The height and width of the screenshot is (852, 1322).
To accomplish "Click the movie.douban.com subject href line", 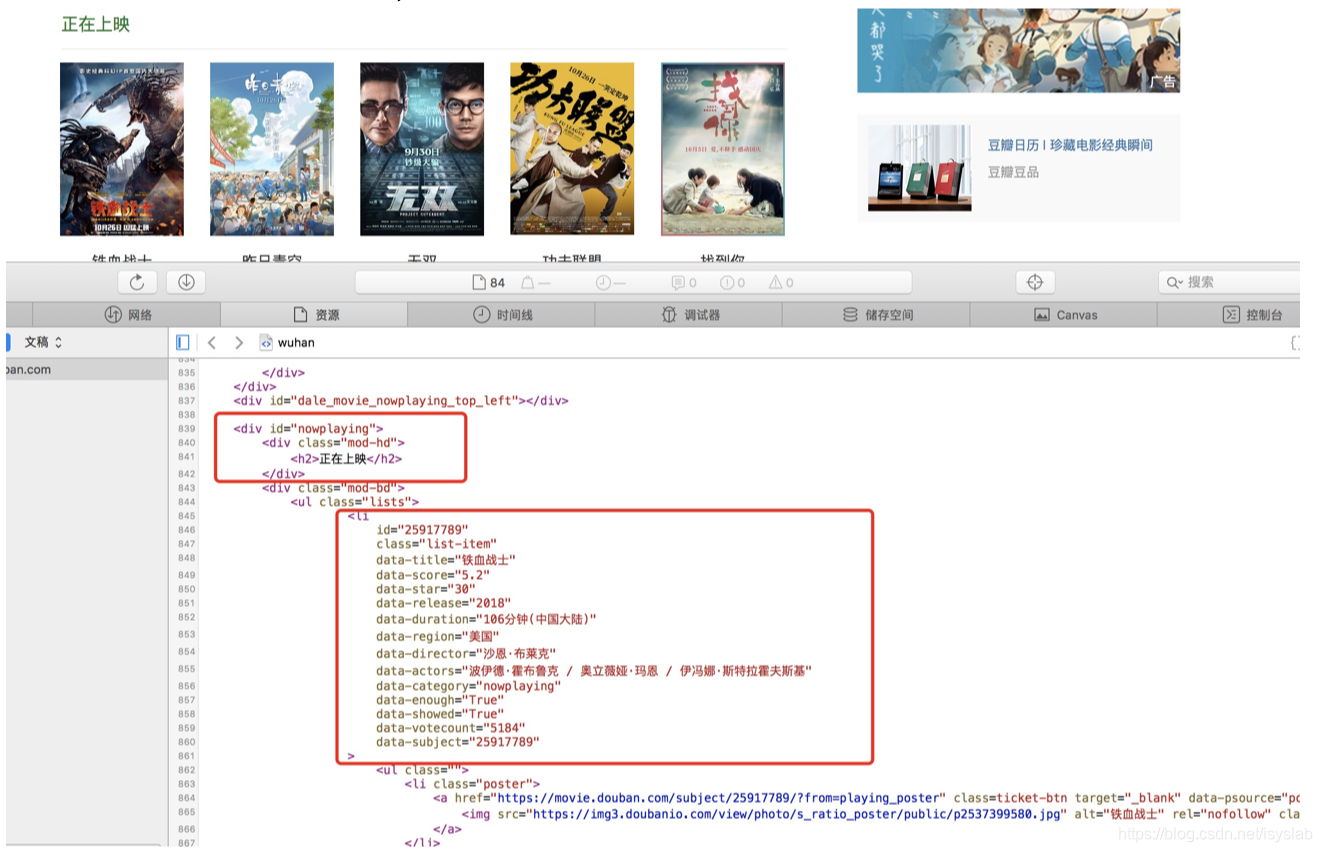I will [866, 798].
